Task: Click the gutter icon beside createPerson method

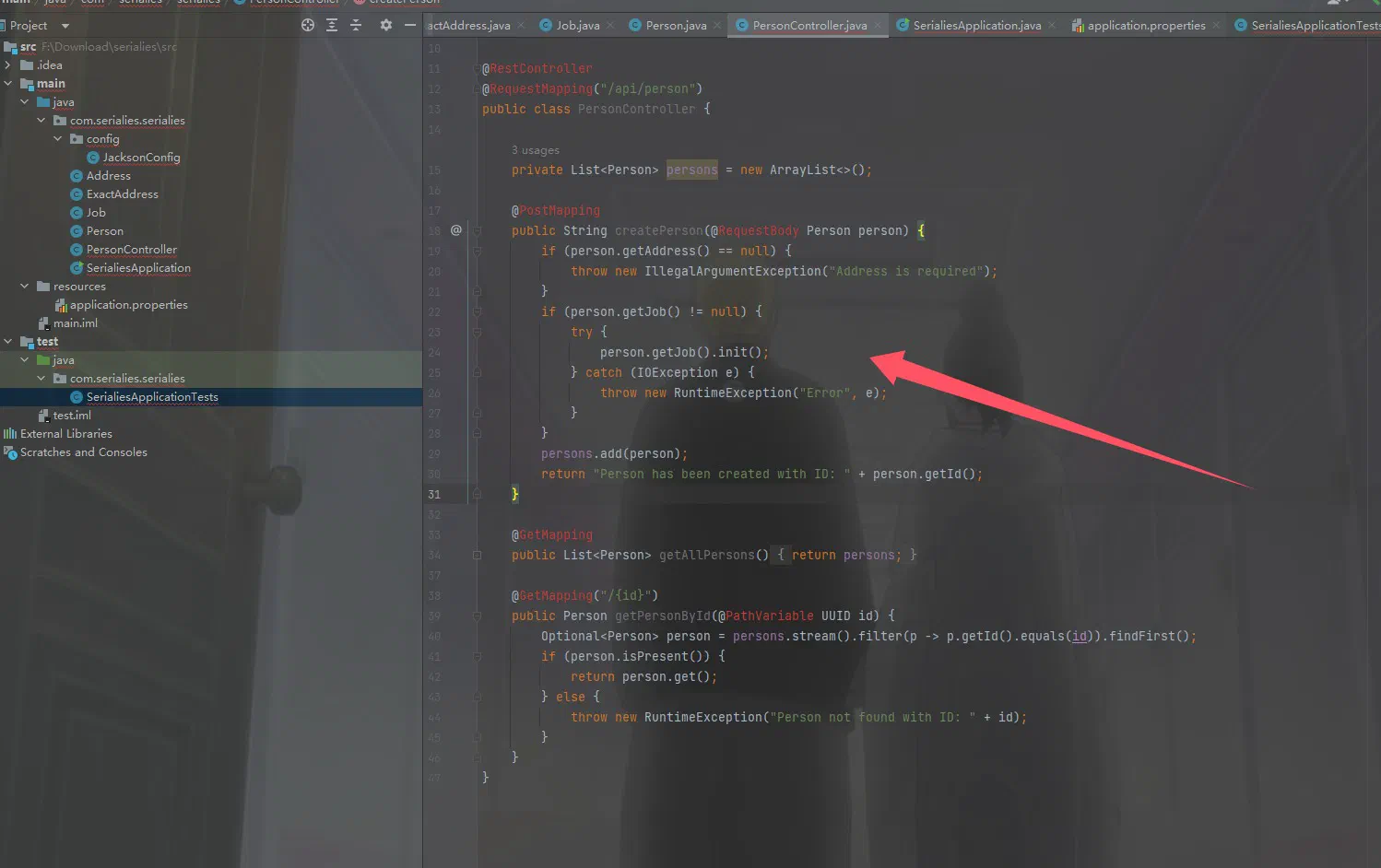Action: [x=455, y=230]
